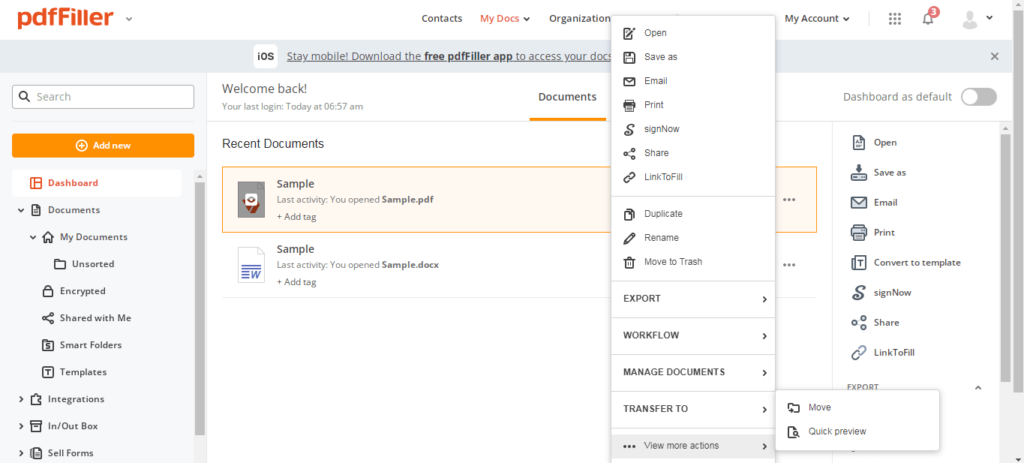Choose Rename in the context menu

(693, 238)
